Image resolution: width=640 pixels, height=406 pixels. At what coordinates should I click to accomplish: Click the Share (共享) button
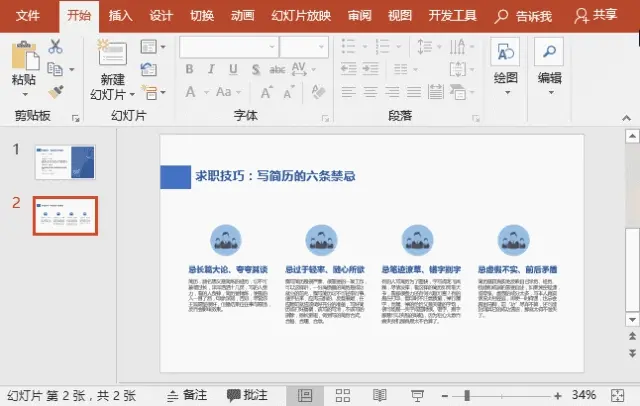596,16
